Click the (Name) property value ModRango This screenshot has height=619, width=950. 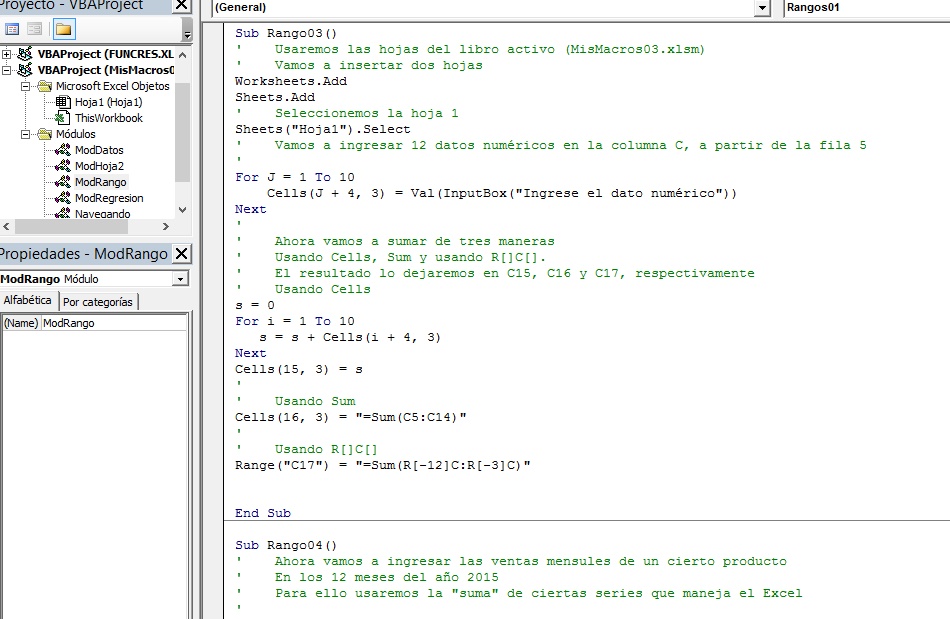(113, 323)
